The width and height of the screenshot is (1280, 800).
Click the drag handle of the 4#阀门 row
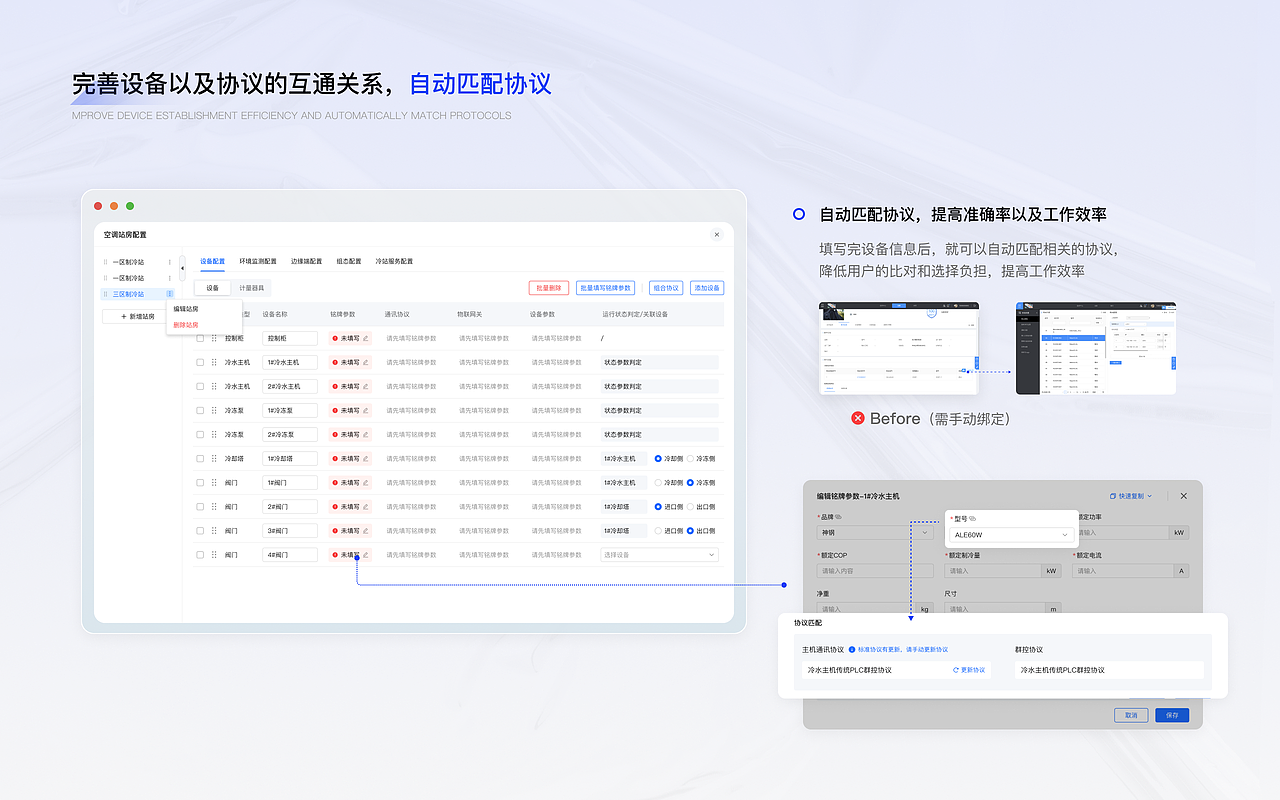pos(214,555)
